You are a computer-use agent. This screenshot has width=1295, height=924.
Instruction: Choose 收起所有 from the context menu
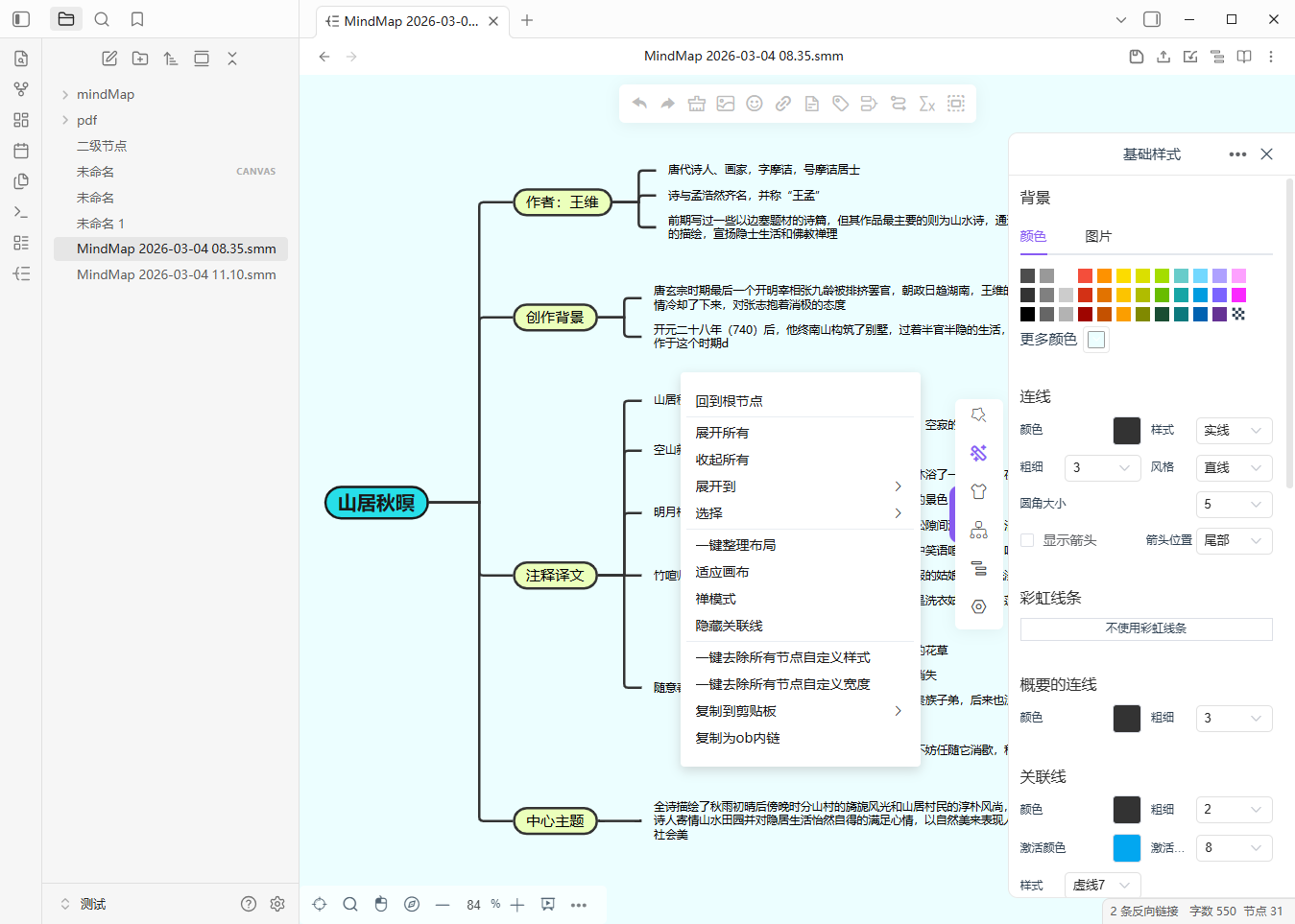(801, 460)
